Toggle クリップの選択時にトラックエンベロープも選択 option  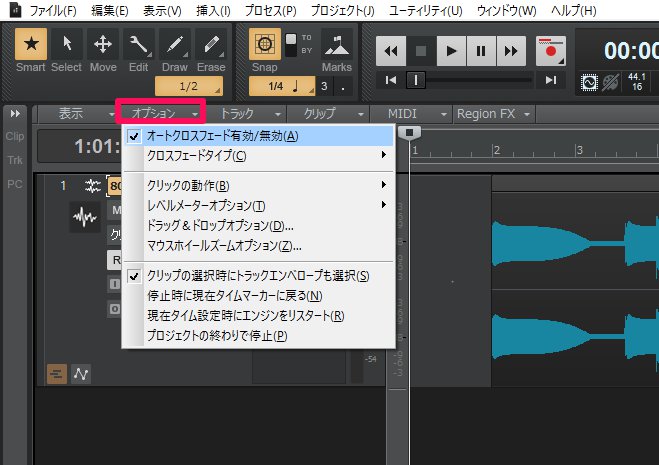[x=257, y=276]
